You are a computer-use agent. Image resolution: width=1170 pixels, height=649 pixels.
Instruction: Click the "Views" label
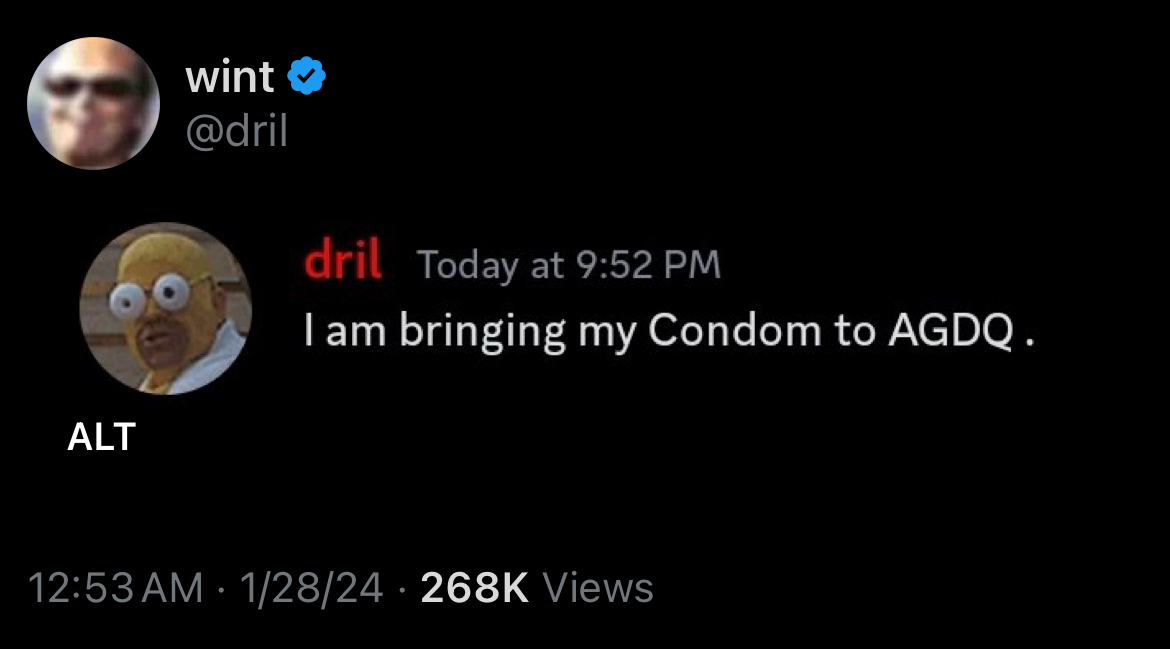coord(598,588)
